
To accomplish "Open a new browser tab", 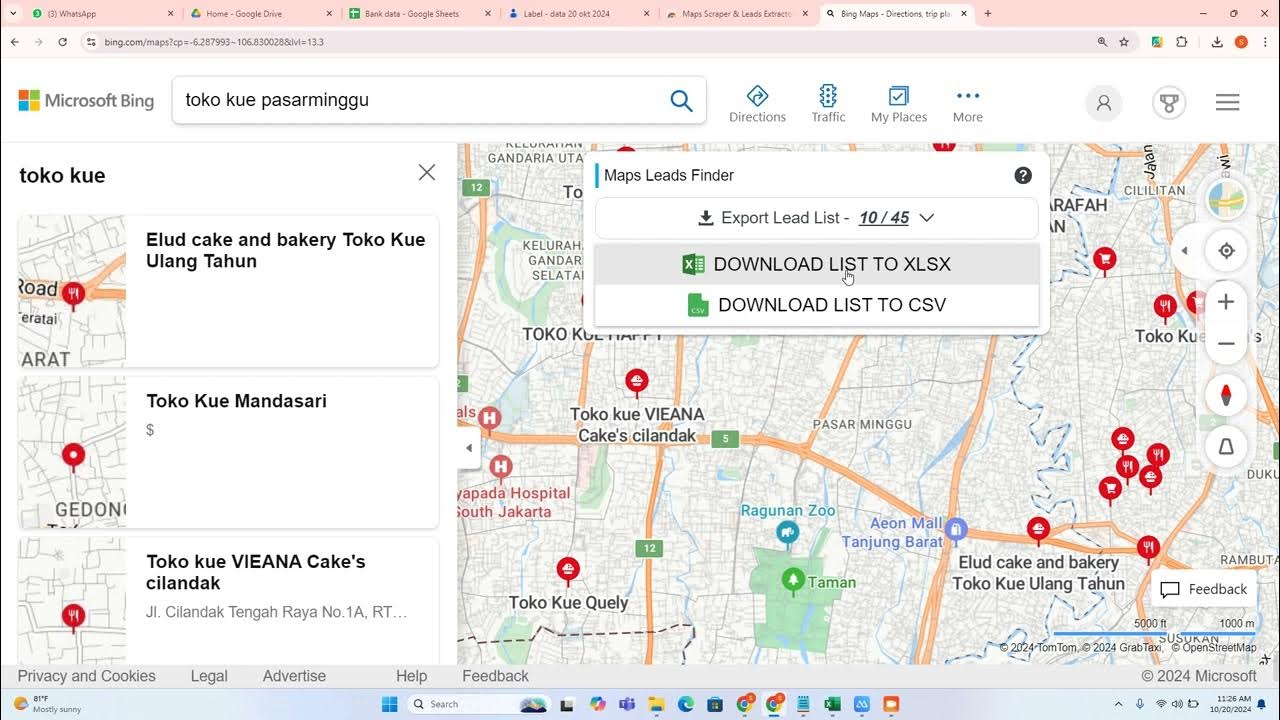I will pos(988,14).
